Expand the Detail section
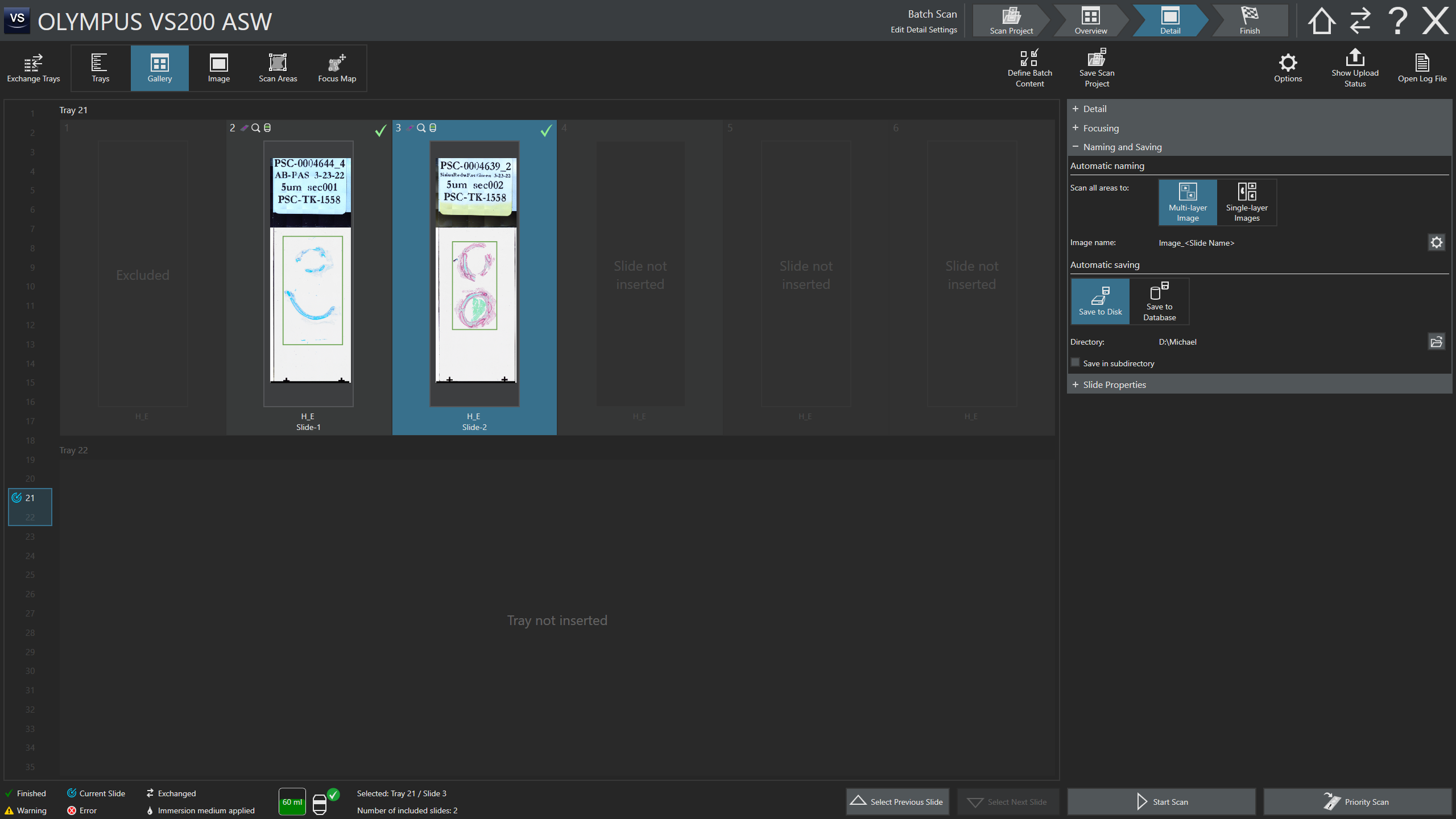The height and width of the screenshot is (819, 1456). coord(1094,109)
